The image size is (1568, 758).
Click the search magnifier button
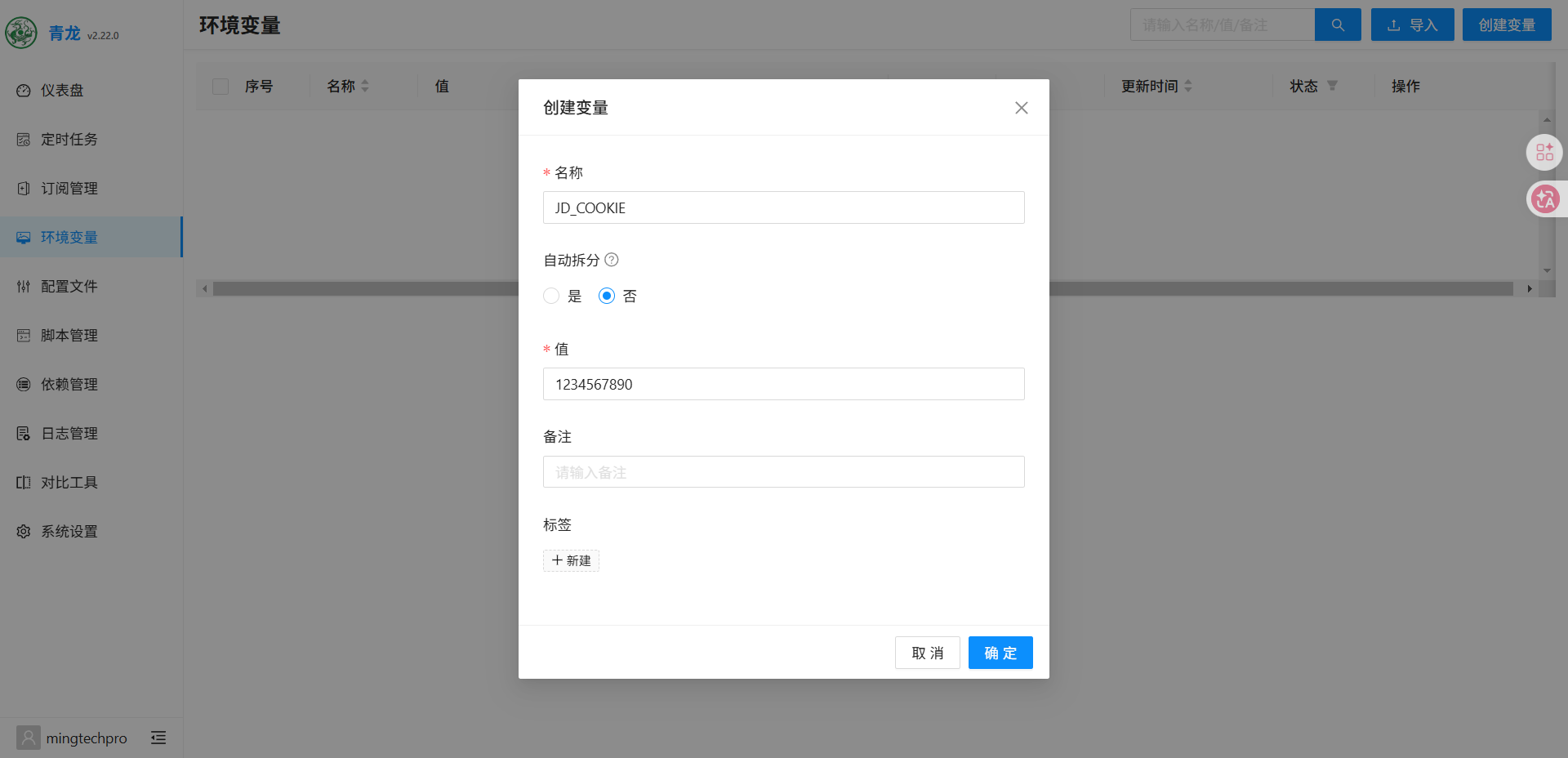(x=1338, y=25)
